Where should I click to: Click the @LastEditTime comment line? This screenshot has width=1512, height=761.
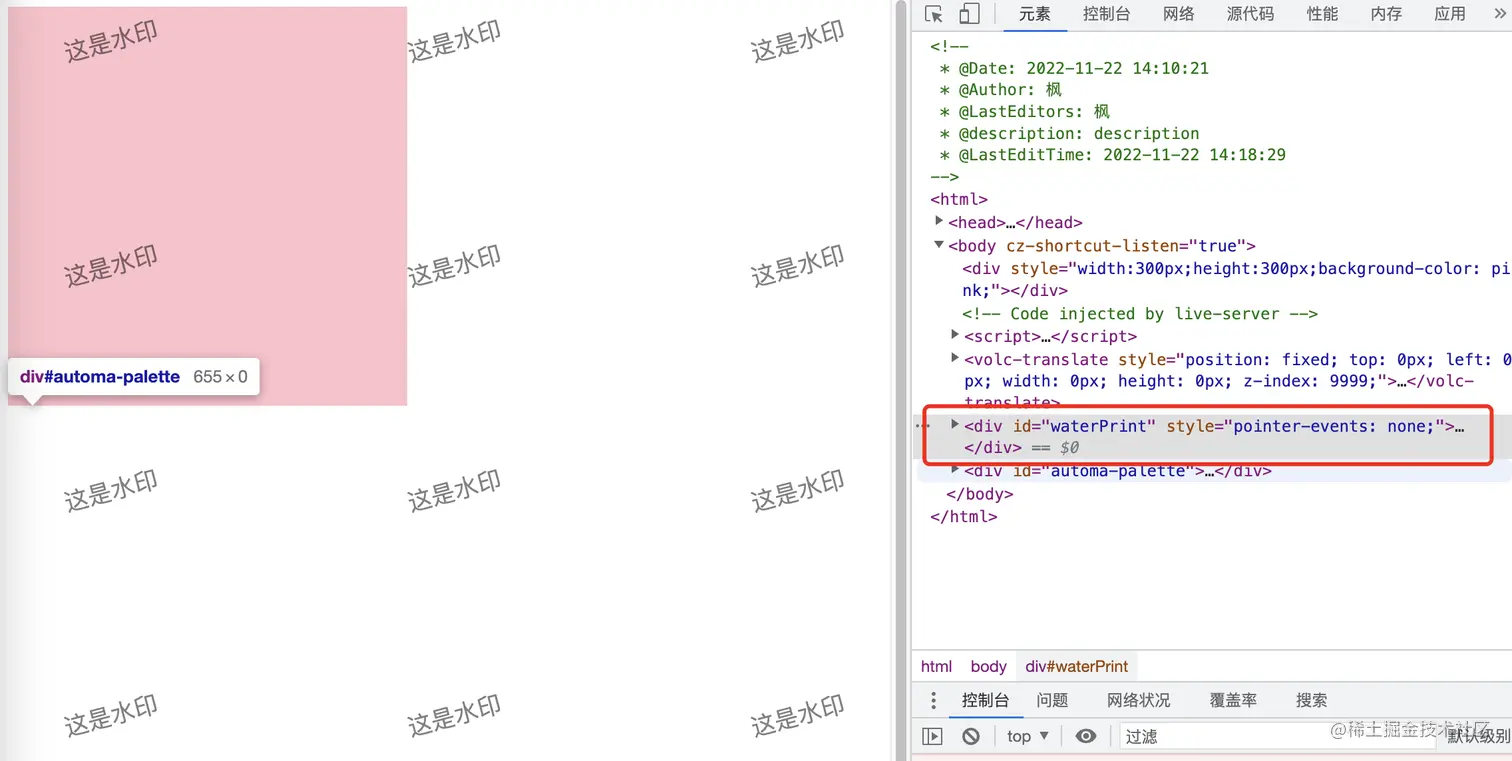pos(1112,155)
